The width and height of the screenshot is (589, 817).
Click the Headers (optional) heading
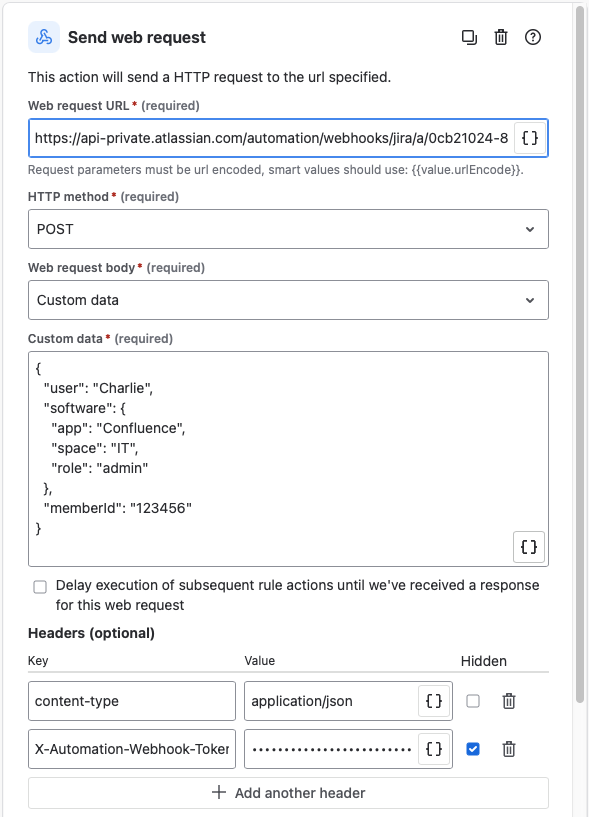[91, 633]
